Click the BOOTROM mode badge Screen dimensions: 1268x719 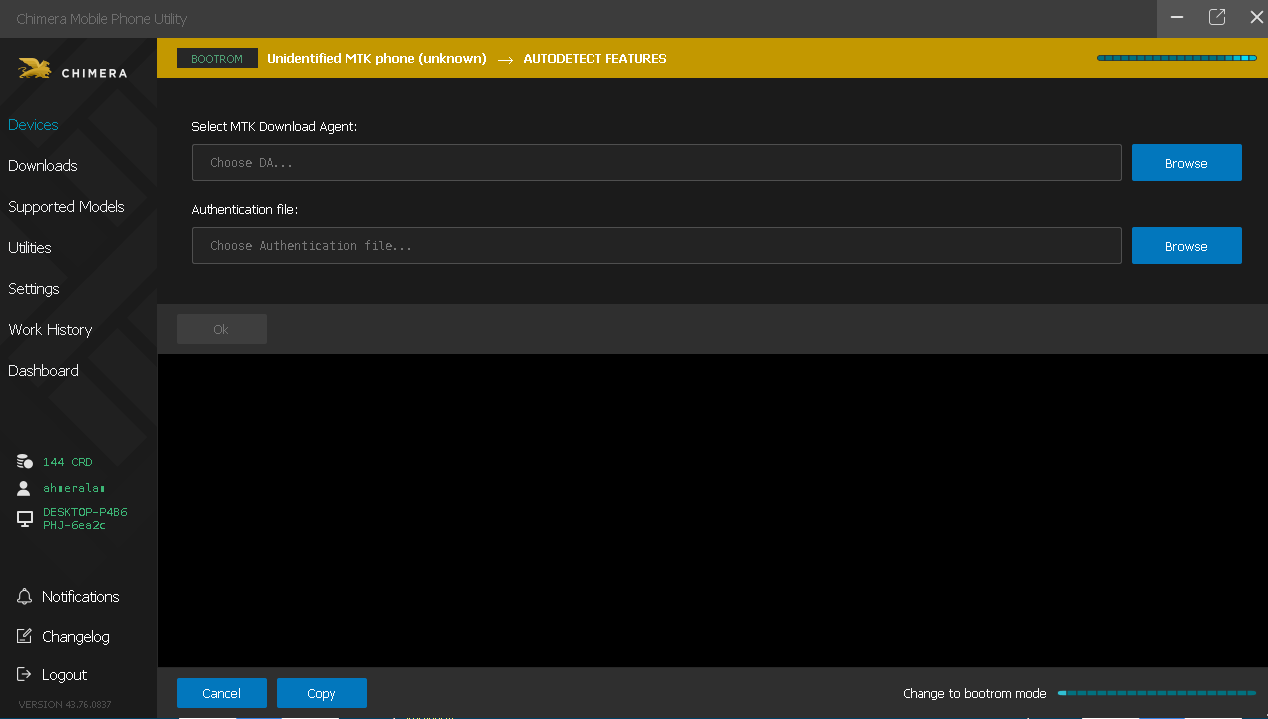[x=217, y=59]
